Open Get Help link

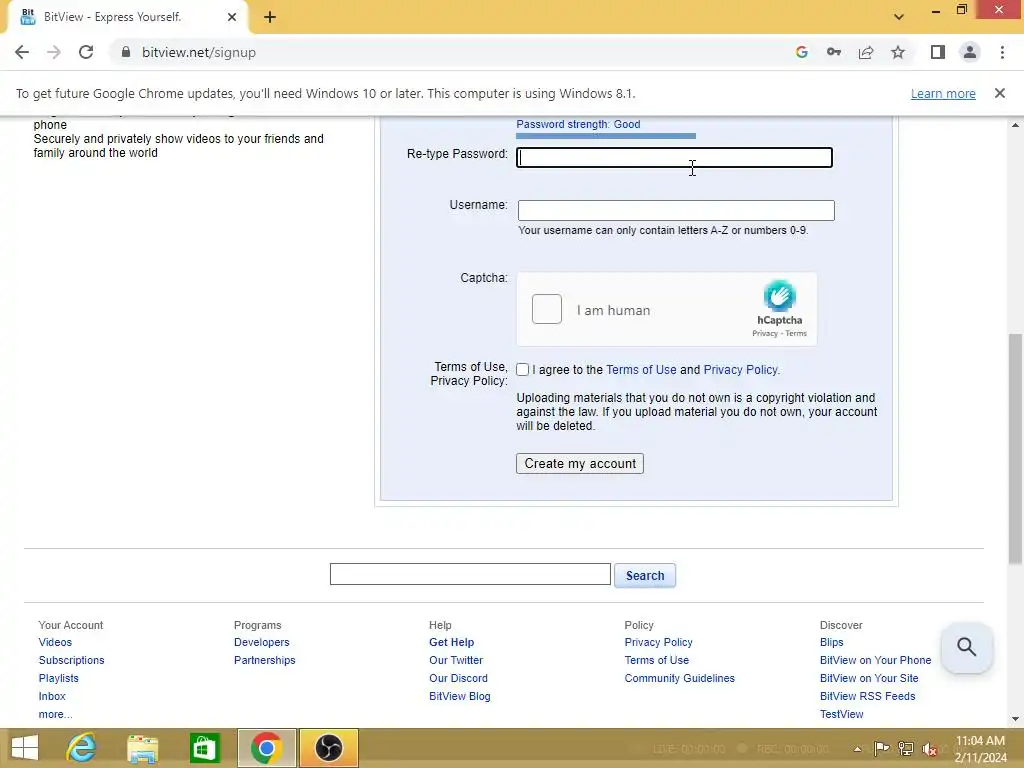[x=451, y=643]
